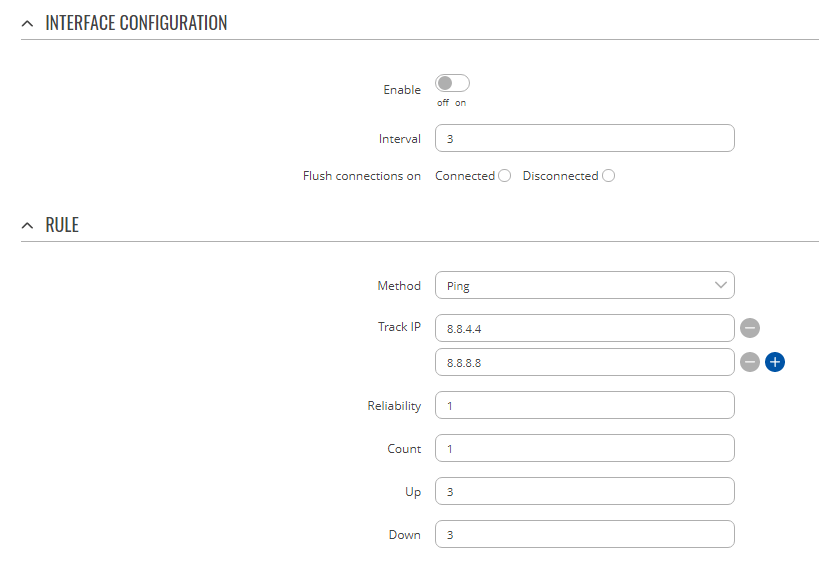The width and height of the screenshot is (819, 569).
Task: Click the Flush connections on label
Action: [x=362, y=176]
